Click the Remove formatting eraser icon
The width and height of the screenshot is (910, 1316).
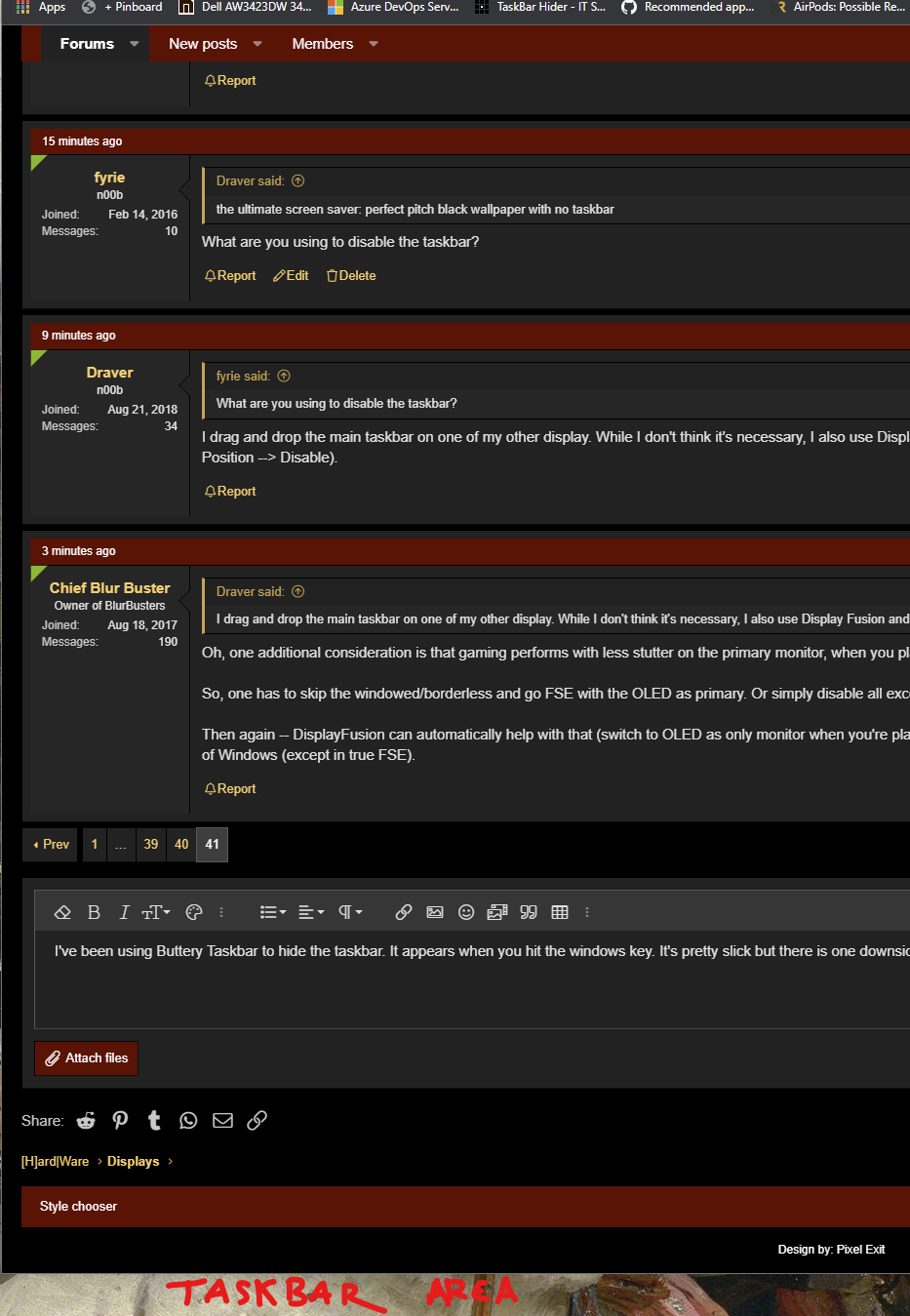coord(62,912)
